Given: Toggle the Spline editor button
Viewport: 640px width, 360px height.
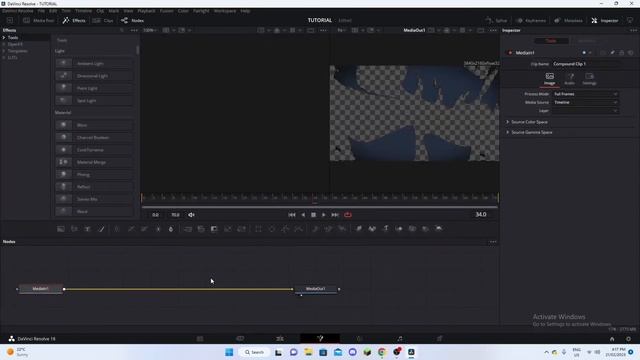Looking at the screenshot, I should click(x=496, y=20).
